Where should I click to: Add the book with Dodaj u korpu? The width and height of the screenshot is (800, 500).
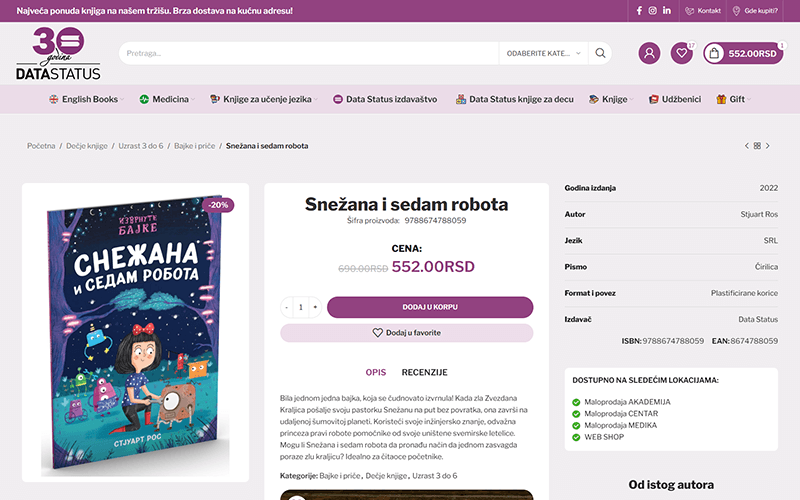[x=430, y=307]
